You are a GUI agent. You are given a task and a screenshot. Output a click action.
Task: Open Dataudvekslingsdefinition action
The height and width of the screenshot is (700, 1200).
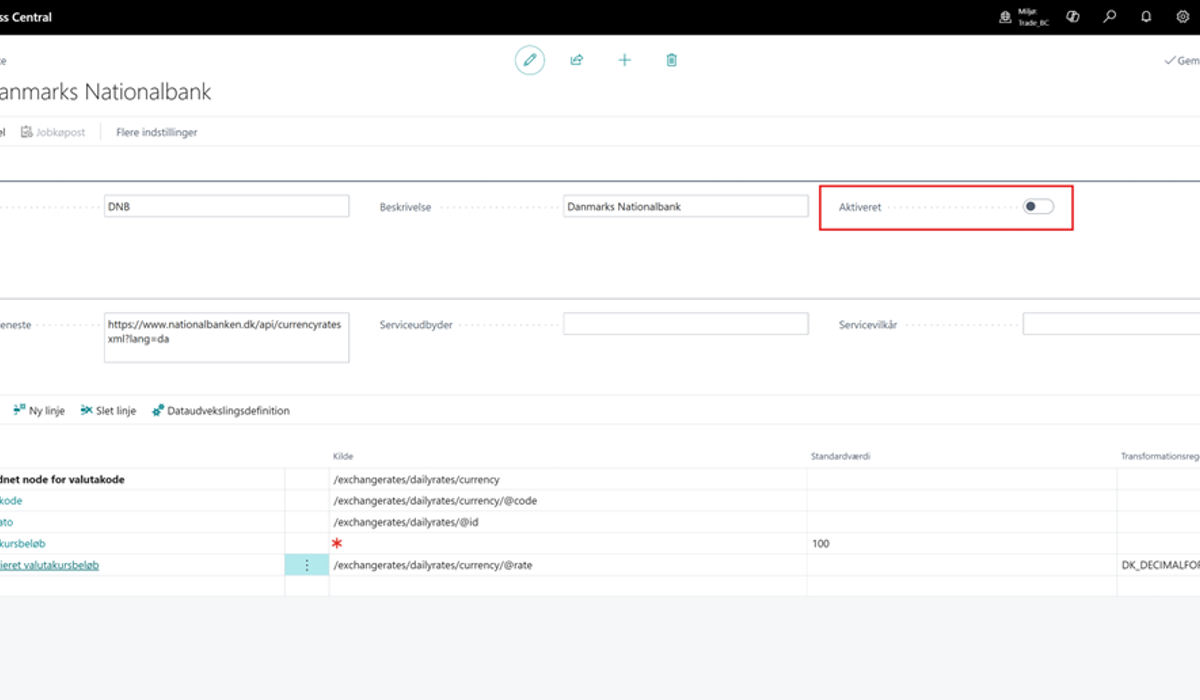(x=229, y=410)
